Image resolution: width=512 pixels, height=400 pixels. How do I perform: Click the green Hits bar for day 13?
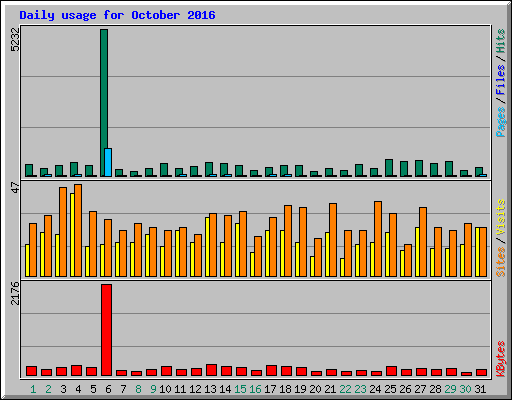coord(209,169)
